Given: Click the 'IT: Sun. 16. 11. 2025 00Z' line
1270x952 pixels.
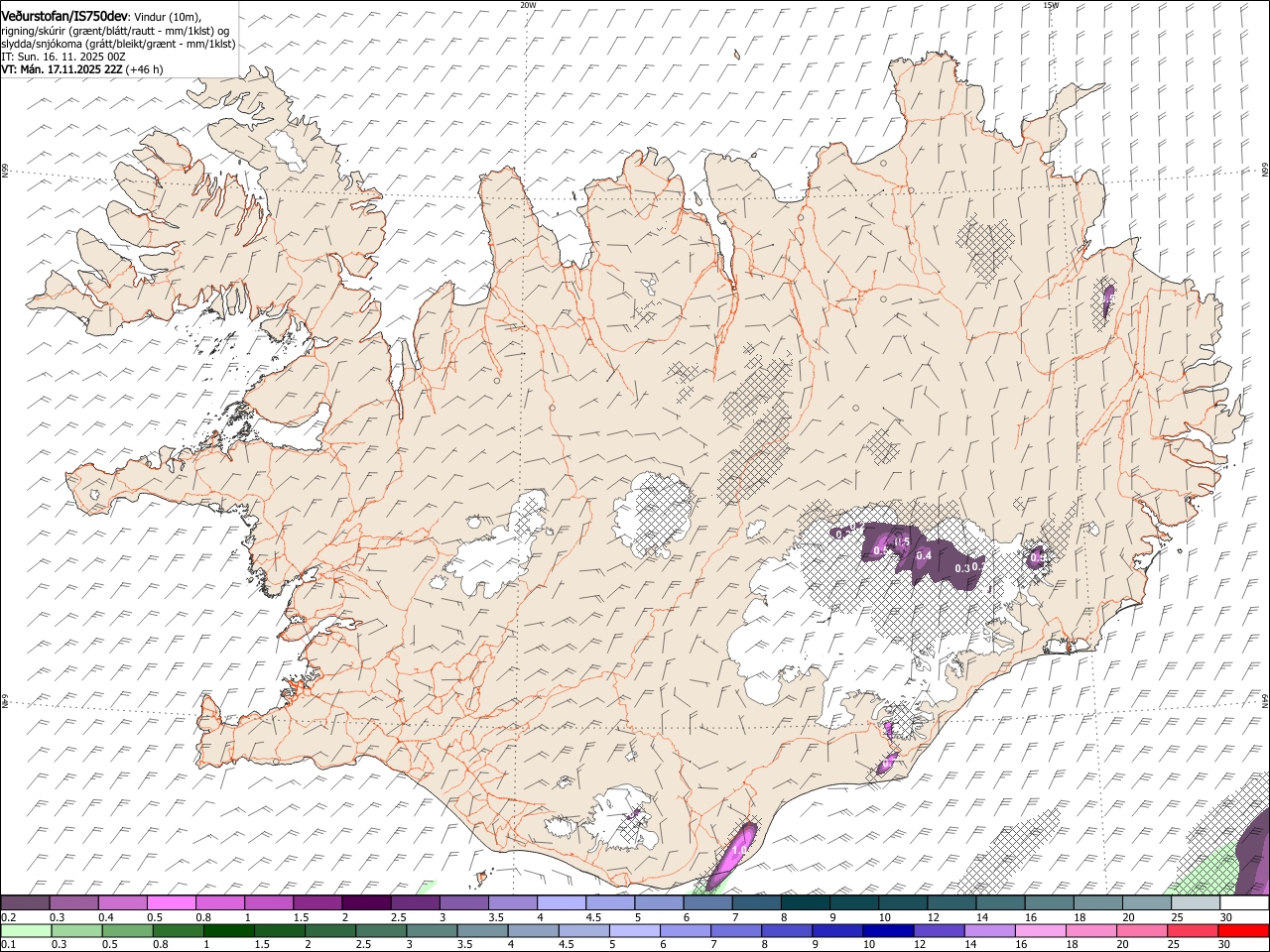Looking at the screenshot, I should click(63, 57).
